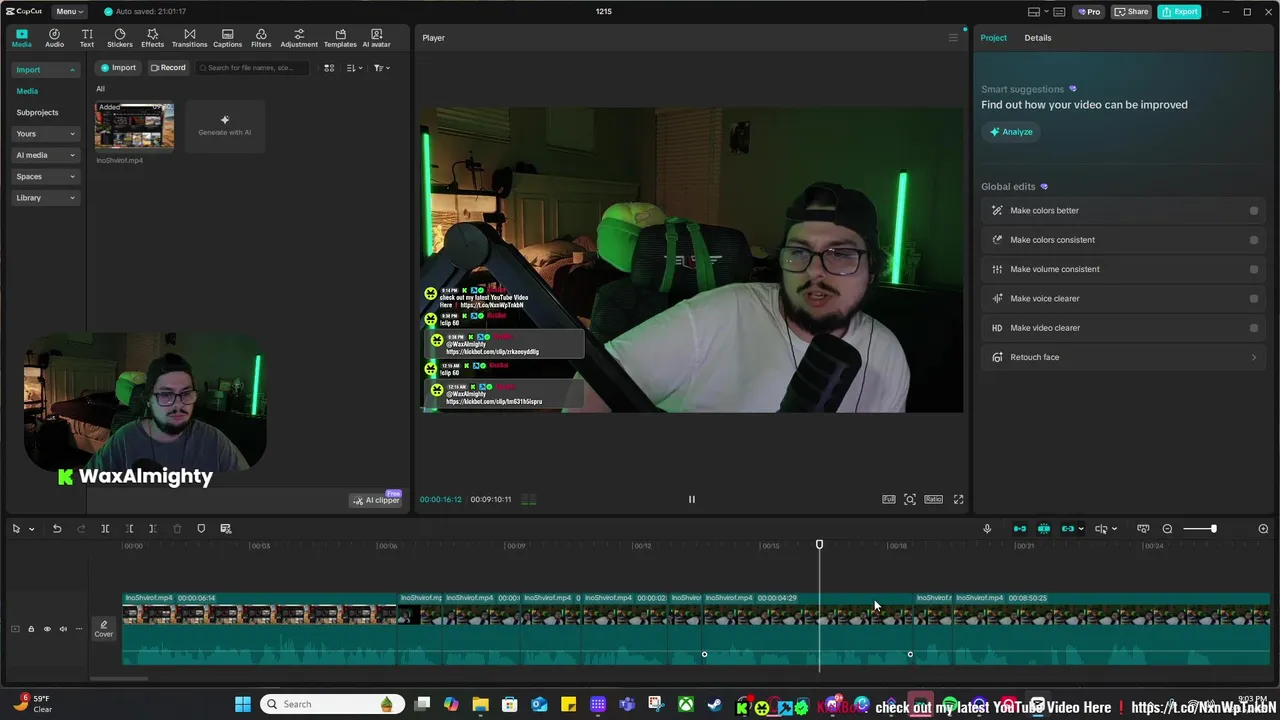Open the Adjustment tab
Image resolution: width=1280 pixels, height=720 pixels.
tap(299, 38)
